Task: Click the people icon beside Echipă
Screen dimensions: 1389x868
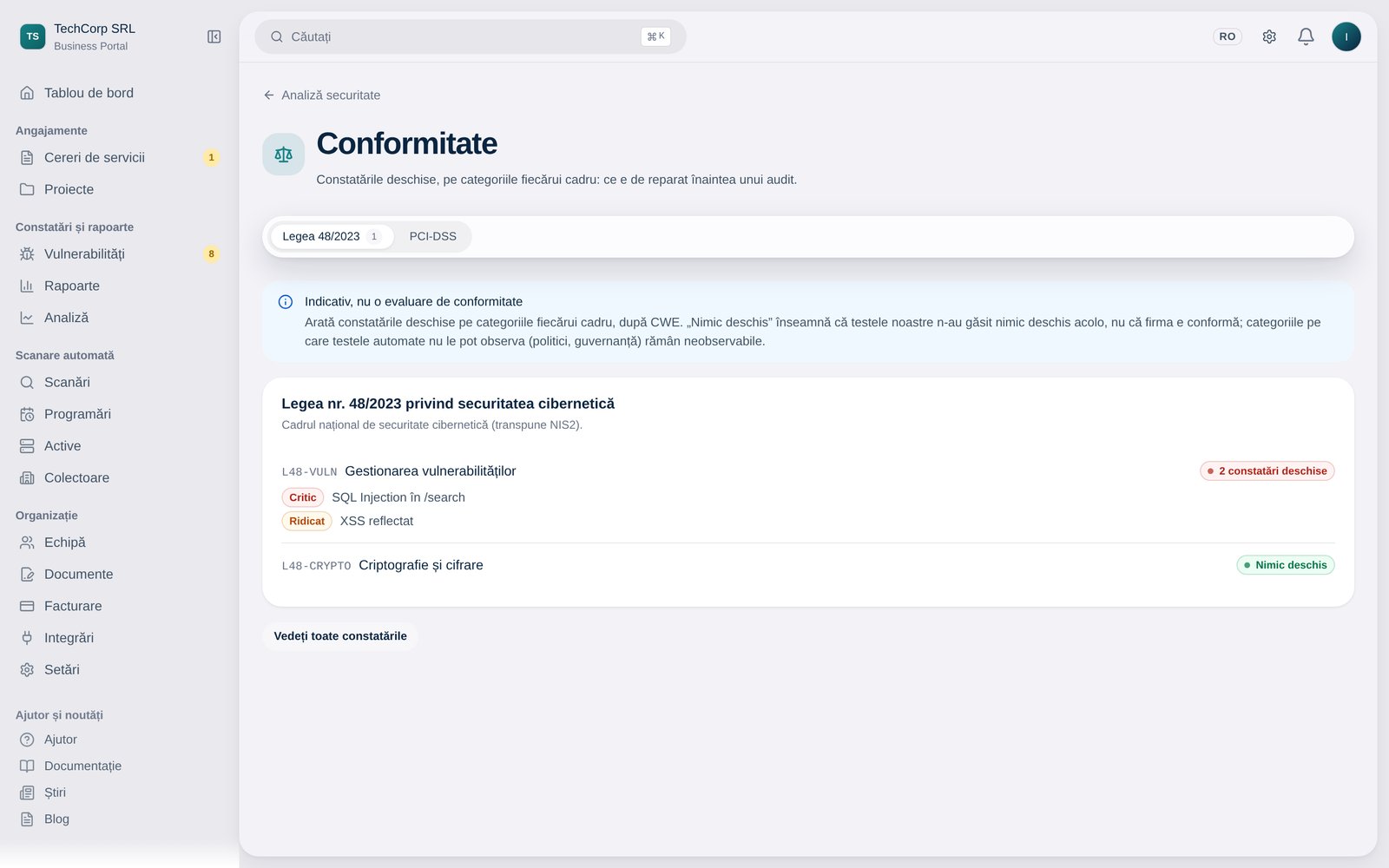Action: point(27,542)
